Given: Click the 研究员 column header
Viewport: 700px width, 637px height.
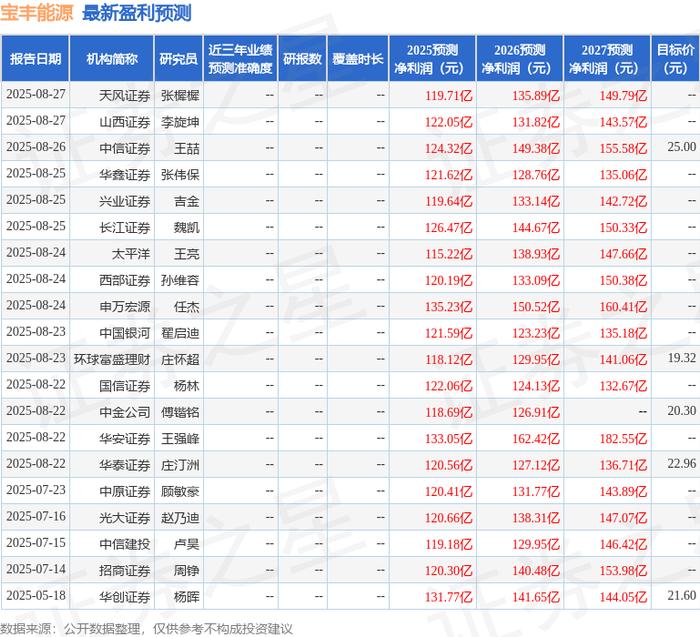Looking at the screenshot, I should (179, 58).
